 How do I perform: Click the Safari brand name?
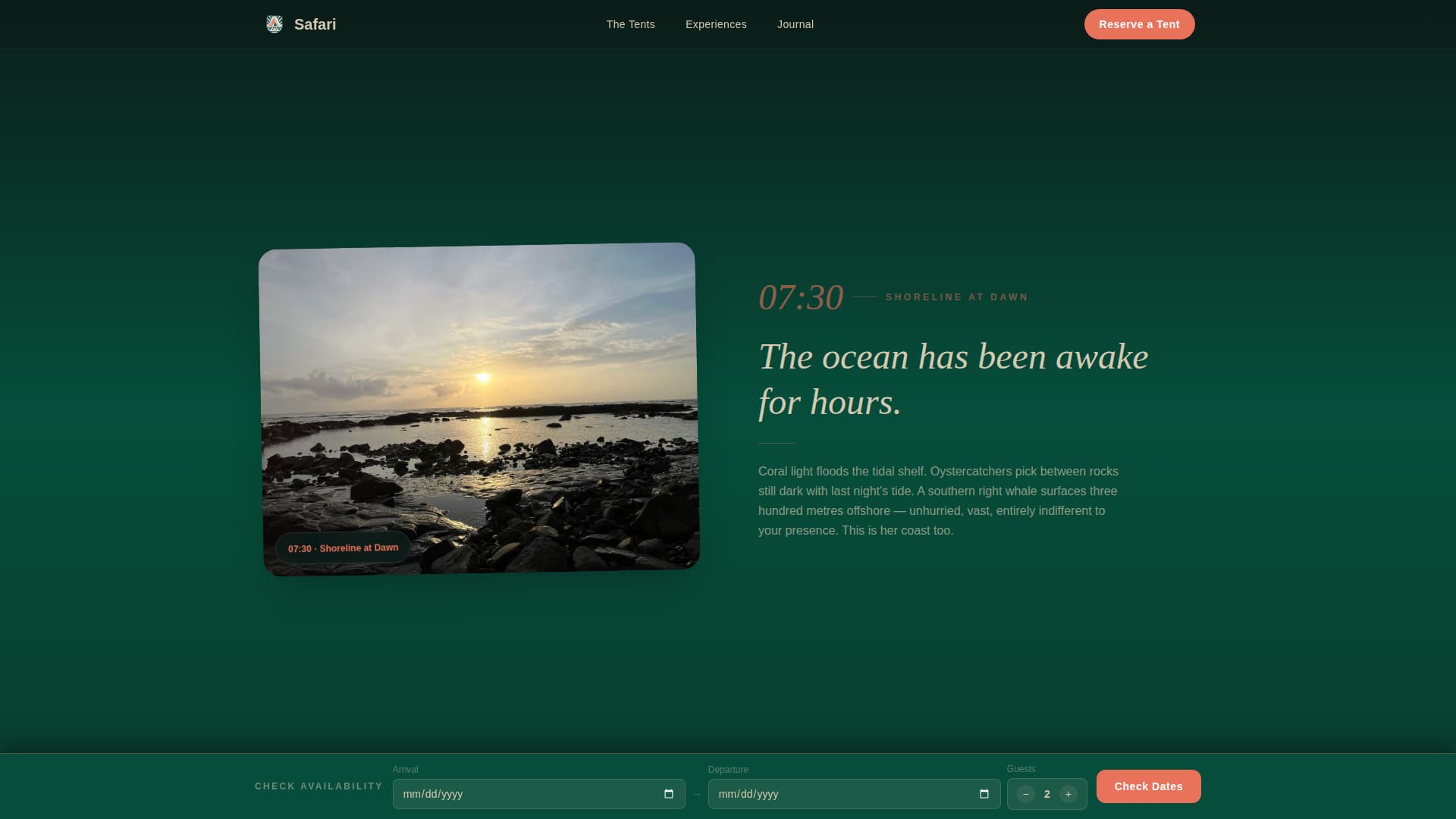[x=315, y=24]
